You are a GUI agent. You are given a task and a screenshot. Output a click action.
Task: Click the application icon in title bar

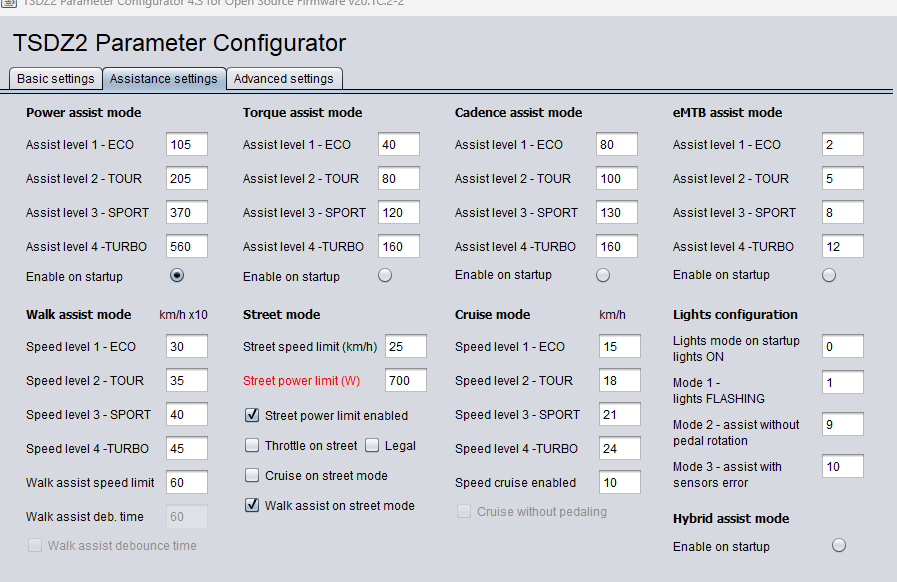tap(9, 3)
